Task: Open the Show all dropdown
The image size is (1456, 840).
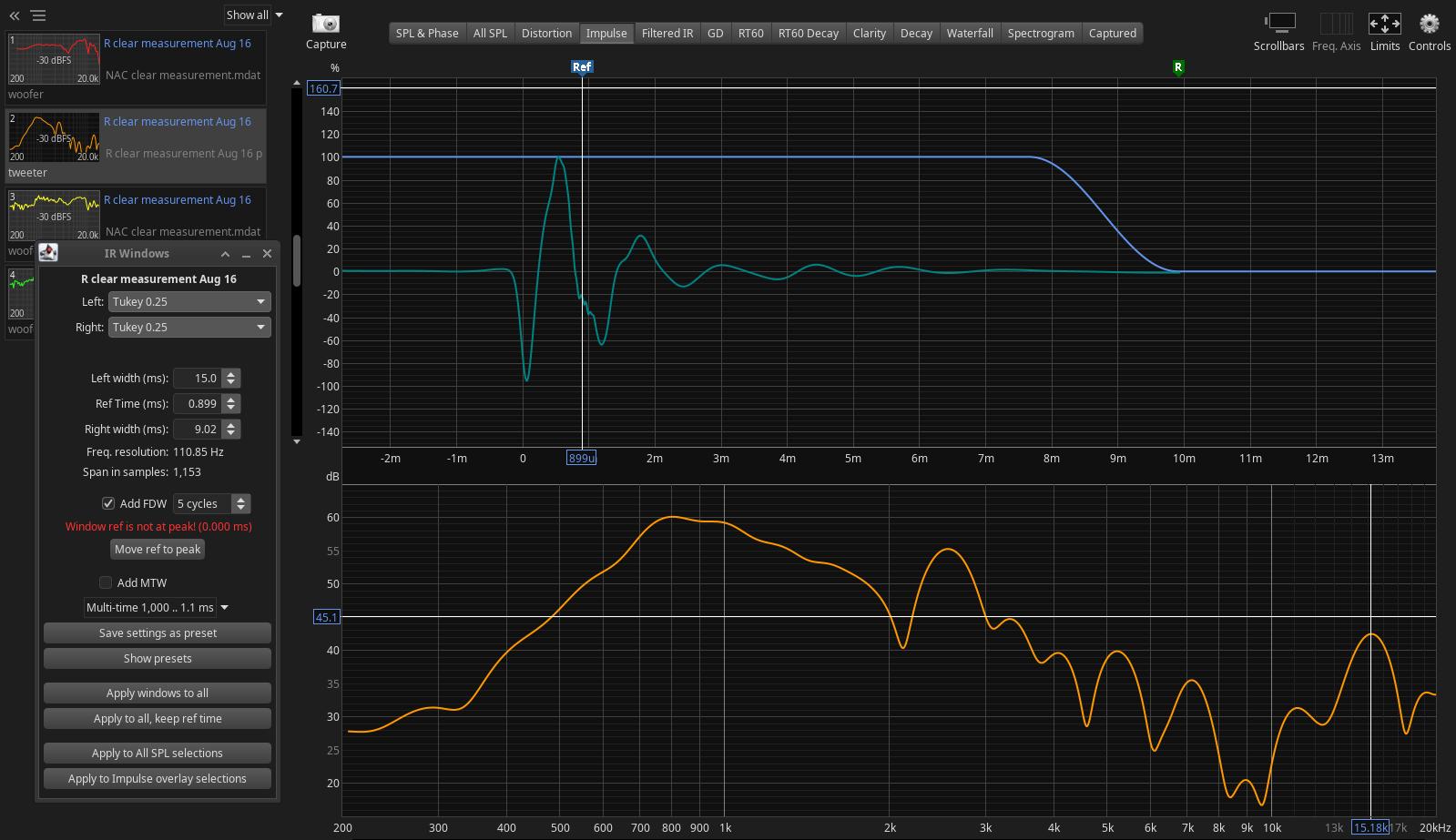Action: click(x=254, y=15)
